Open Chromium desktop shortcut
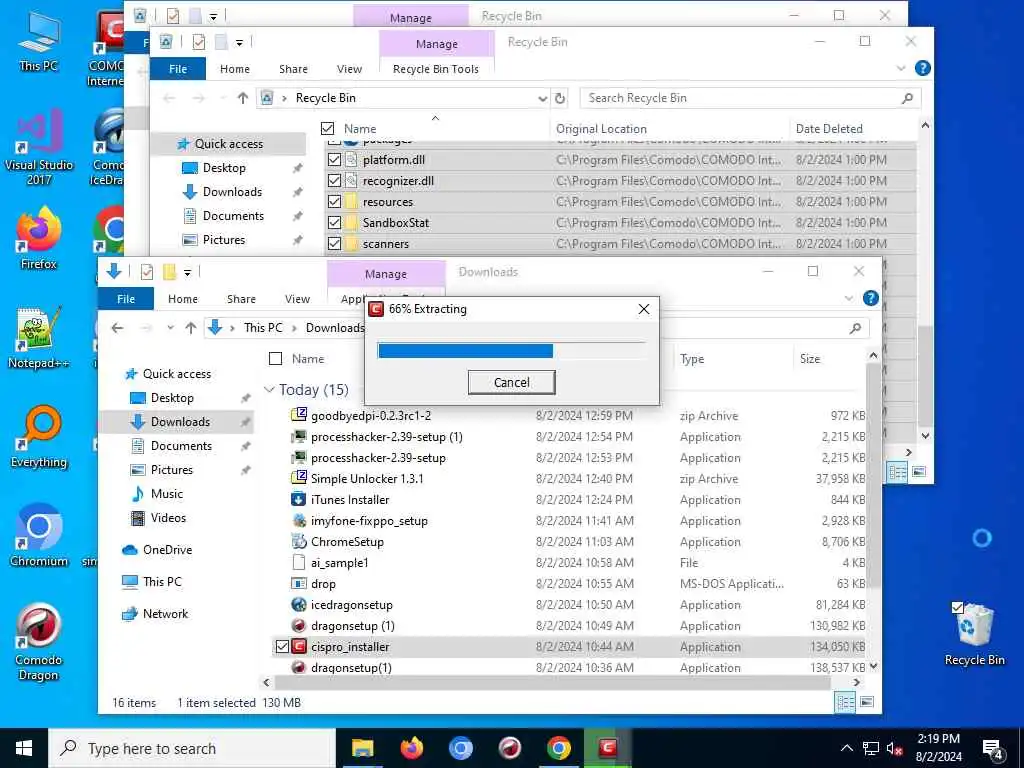 tap(38, 536)
